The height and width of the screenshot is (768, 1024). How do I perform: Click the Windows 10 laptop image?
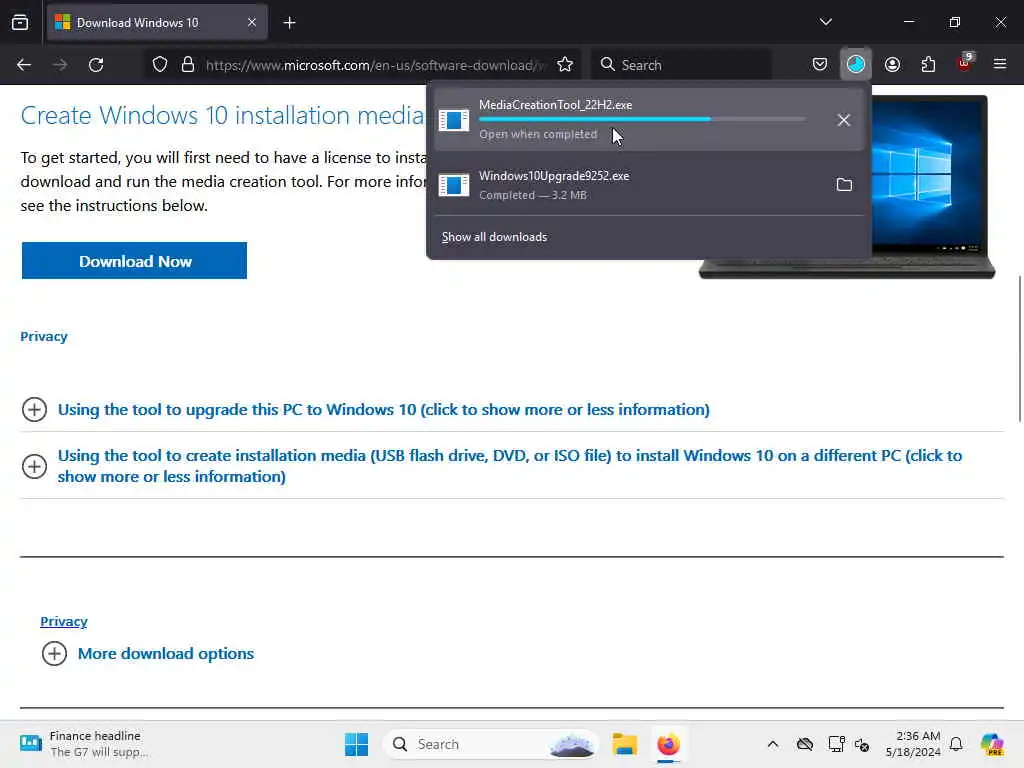coord(931,187)
